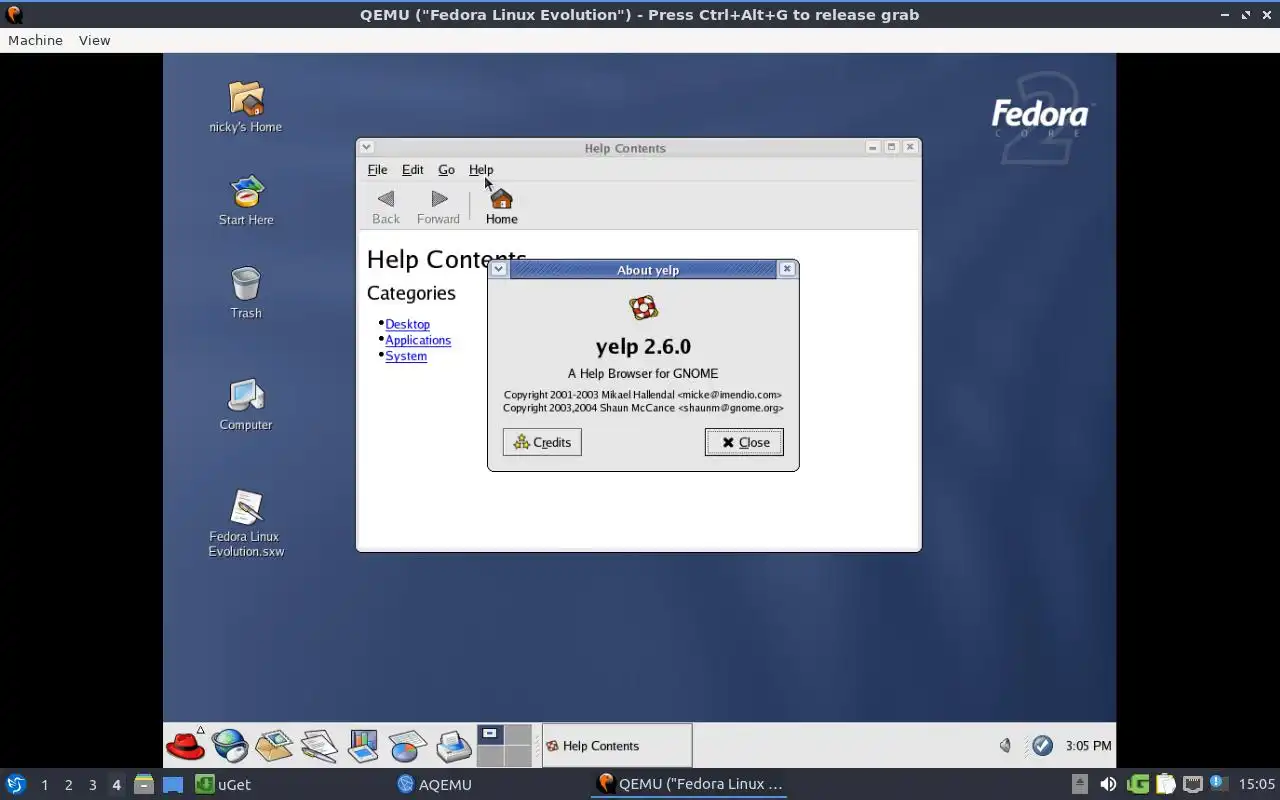Launch email client from Fedora panel
The width and height of the screenshot is (1280, 800).
274,745
